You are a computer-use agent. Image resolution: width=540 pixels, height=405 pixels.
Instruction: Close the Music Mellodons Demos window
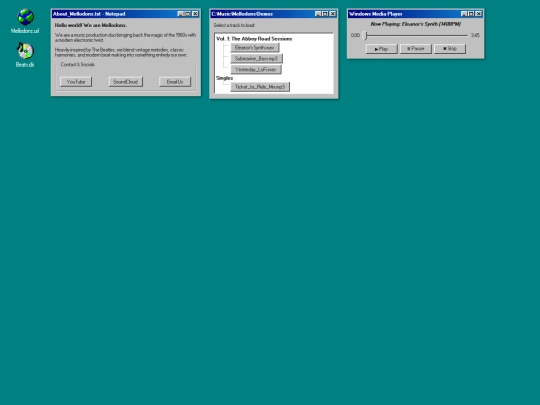click(333, 14)
